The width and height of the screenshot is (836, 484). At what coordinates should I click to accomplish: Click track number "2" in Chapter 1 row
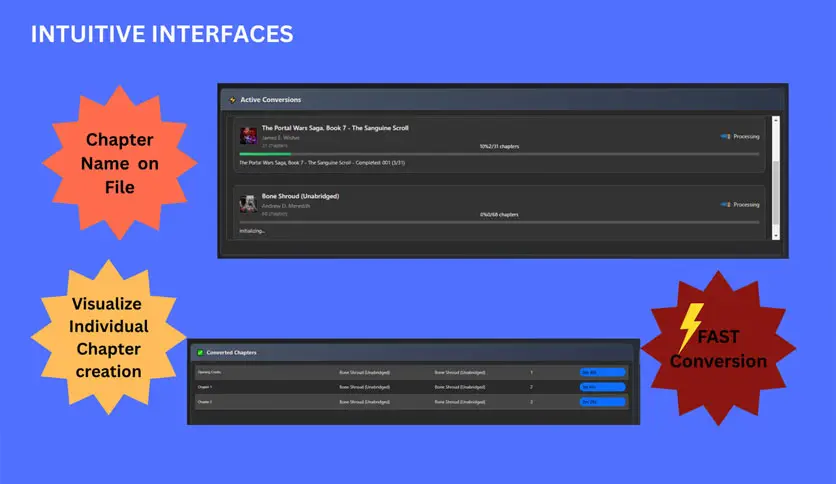point(531,387)
